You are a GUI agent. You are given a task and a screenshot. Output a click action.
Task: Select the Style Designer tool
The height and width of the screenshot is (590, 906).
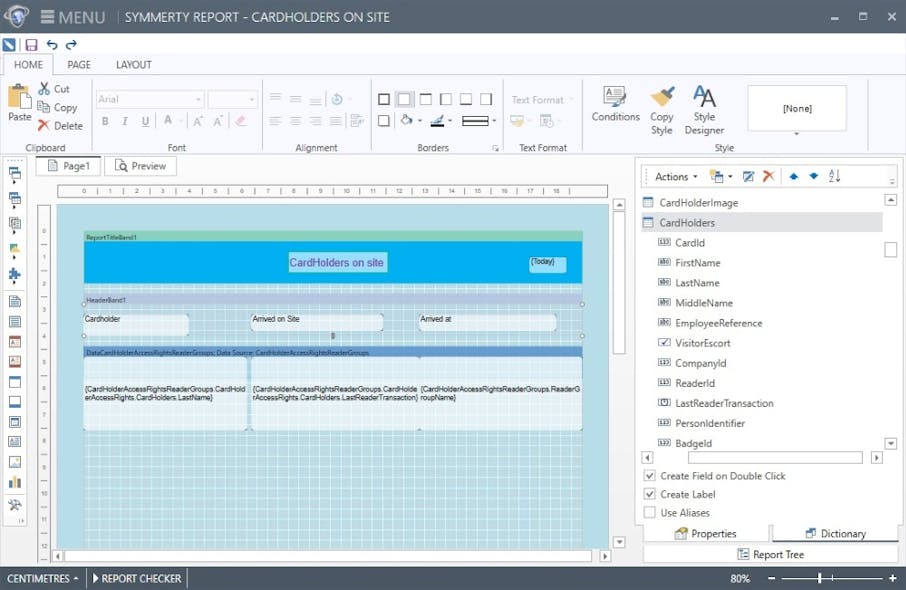(x=705, y=110)
